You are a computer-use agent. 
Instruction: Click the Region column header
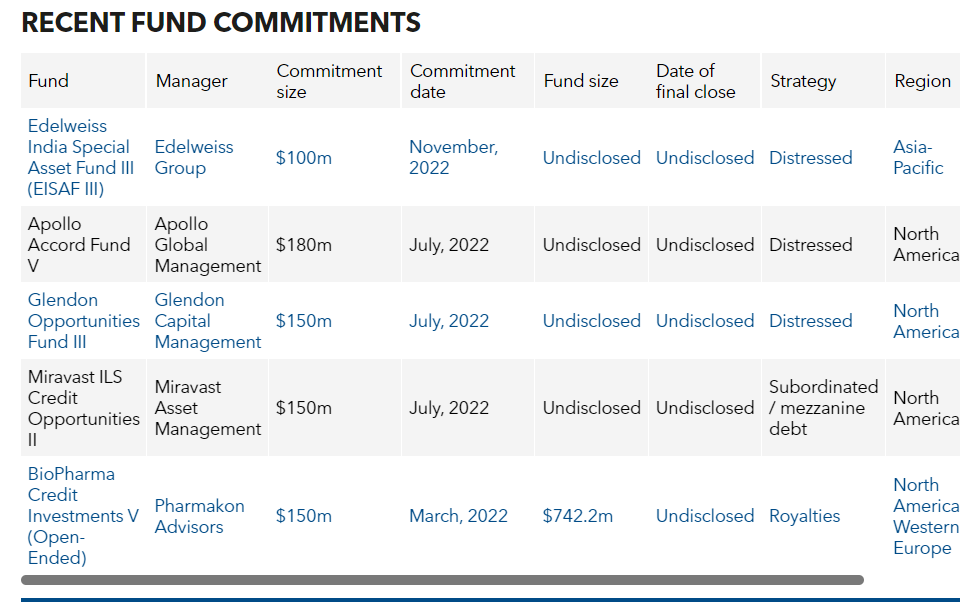coord(921,80)
